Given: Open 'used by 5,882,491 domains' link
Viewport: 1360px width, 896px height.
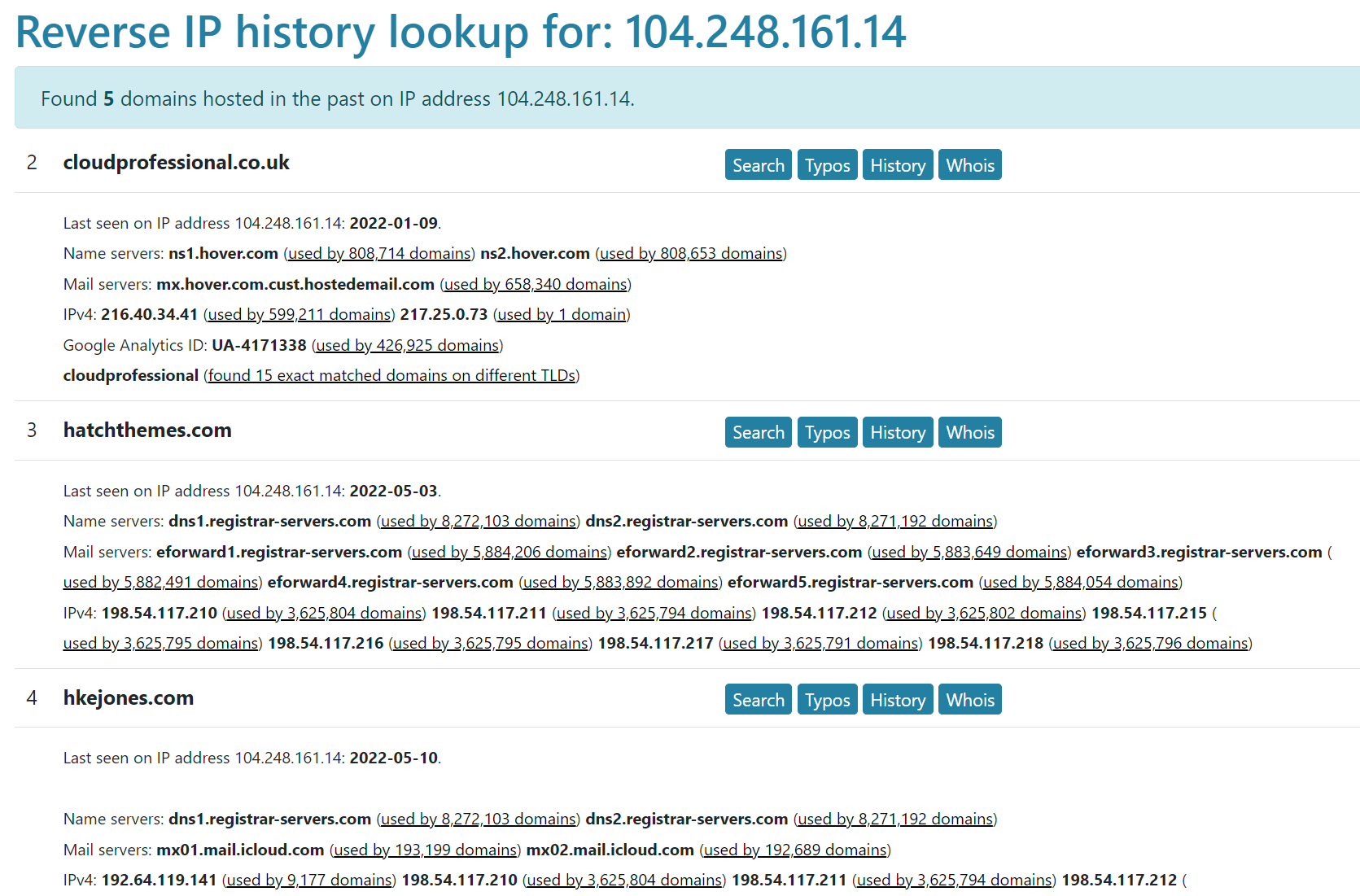Looking at the screenshot, I should click(161, 582).
